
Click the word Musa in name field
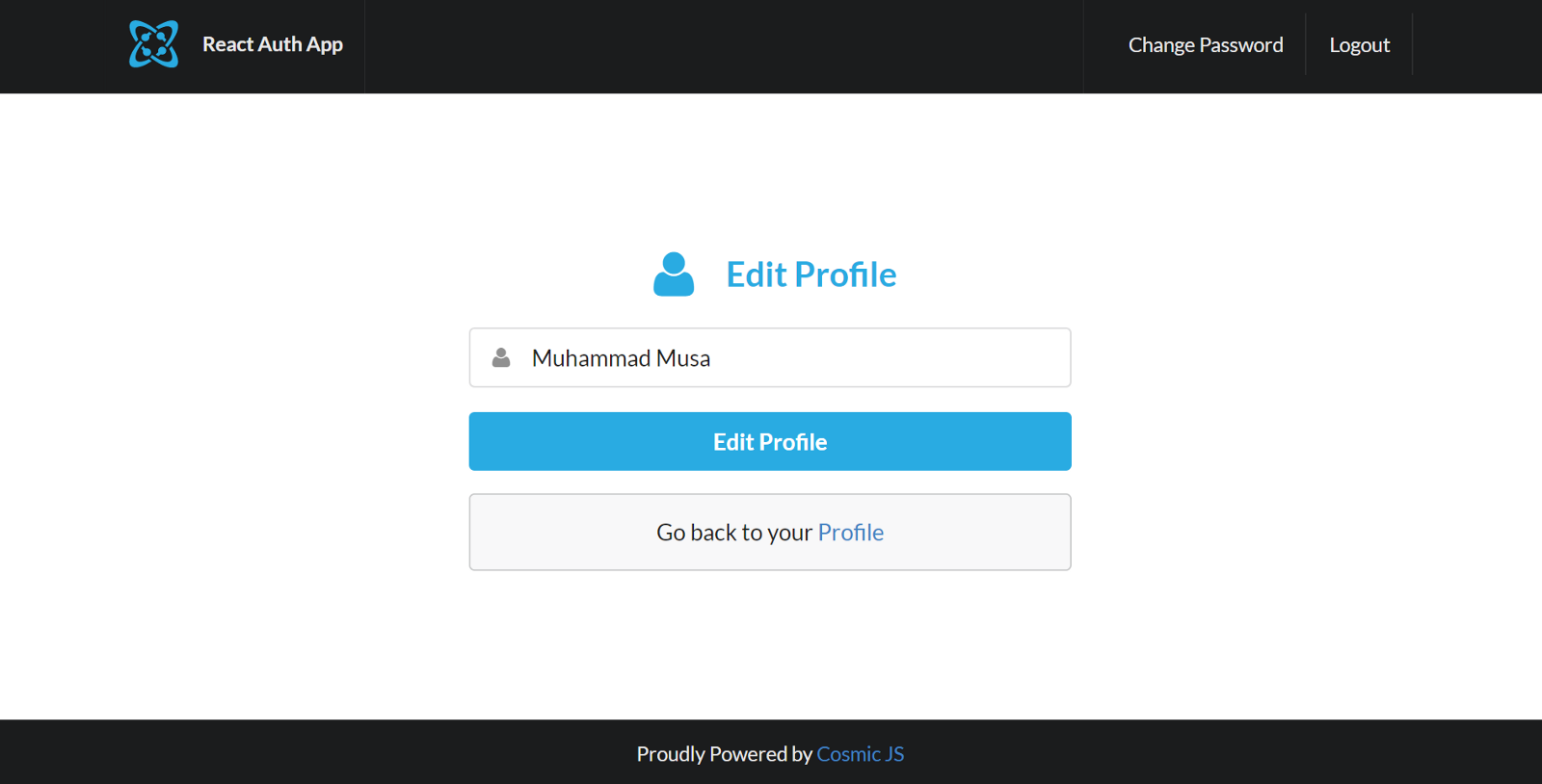pos(683,358)
